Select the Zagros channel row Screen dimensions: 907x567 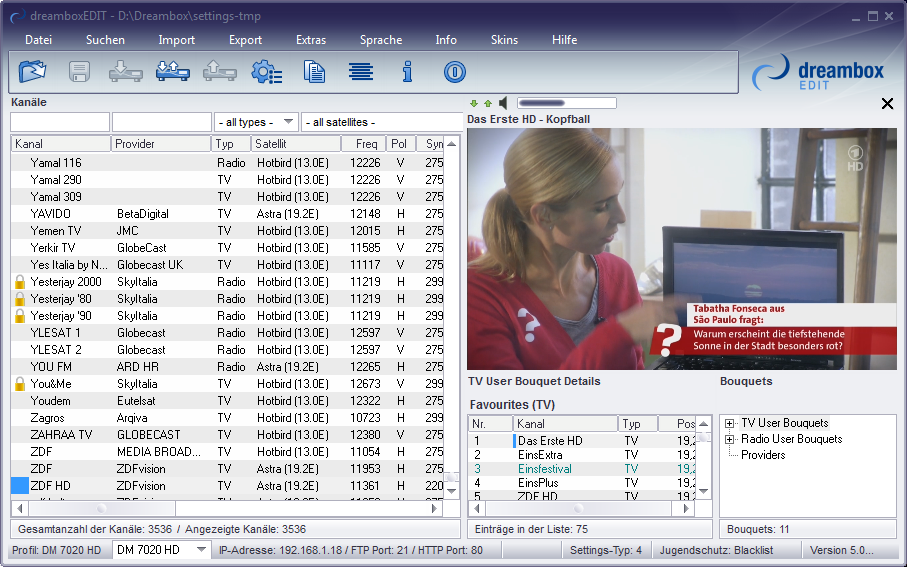227,418
